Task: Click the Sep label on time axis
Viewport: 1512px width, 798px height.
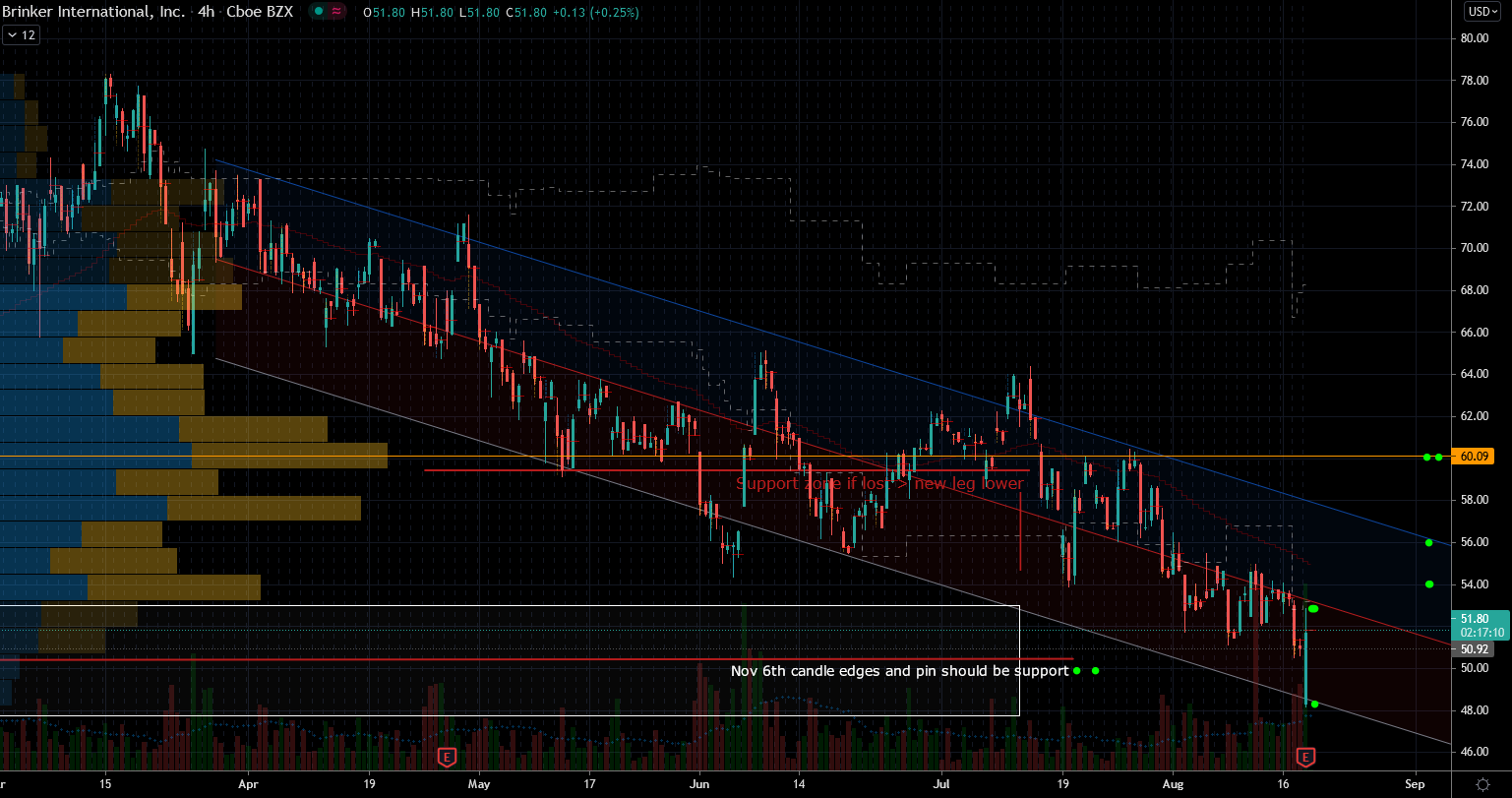Action: tap(1416, 783)
